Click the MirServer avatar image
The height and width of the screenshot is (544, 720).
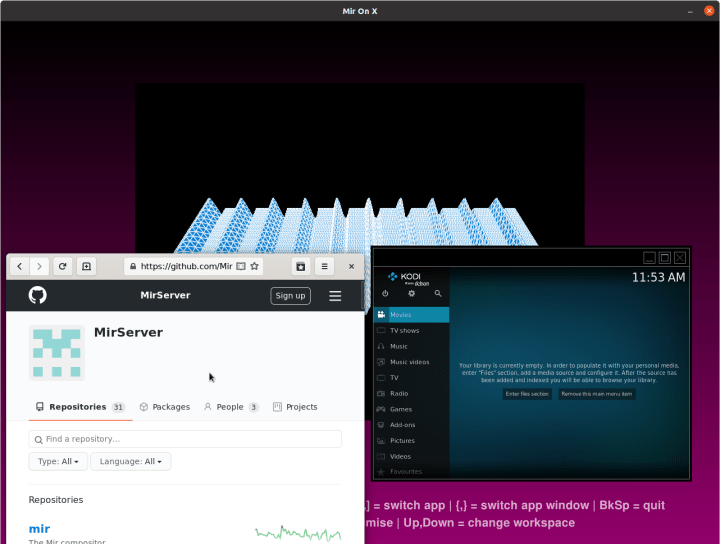coord(56,353)
